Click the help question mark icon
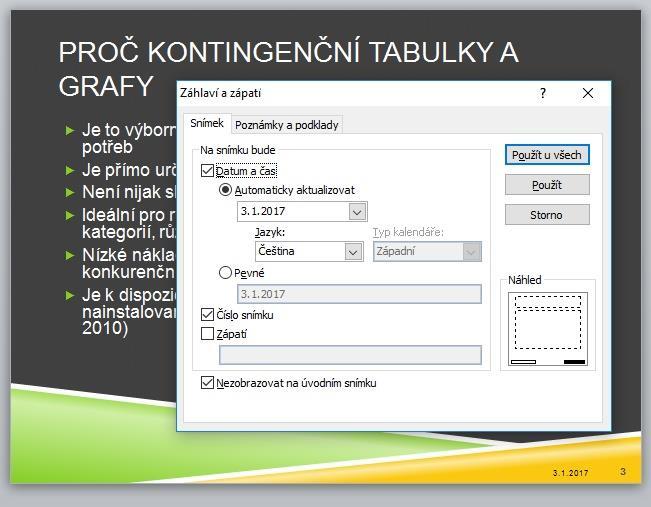The width and height of the screenshot is (651, 507). click(543, 93)
